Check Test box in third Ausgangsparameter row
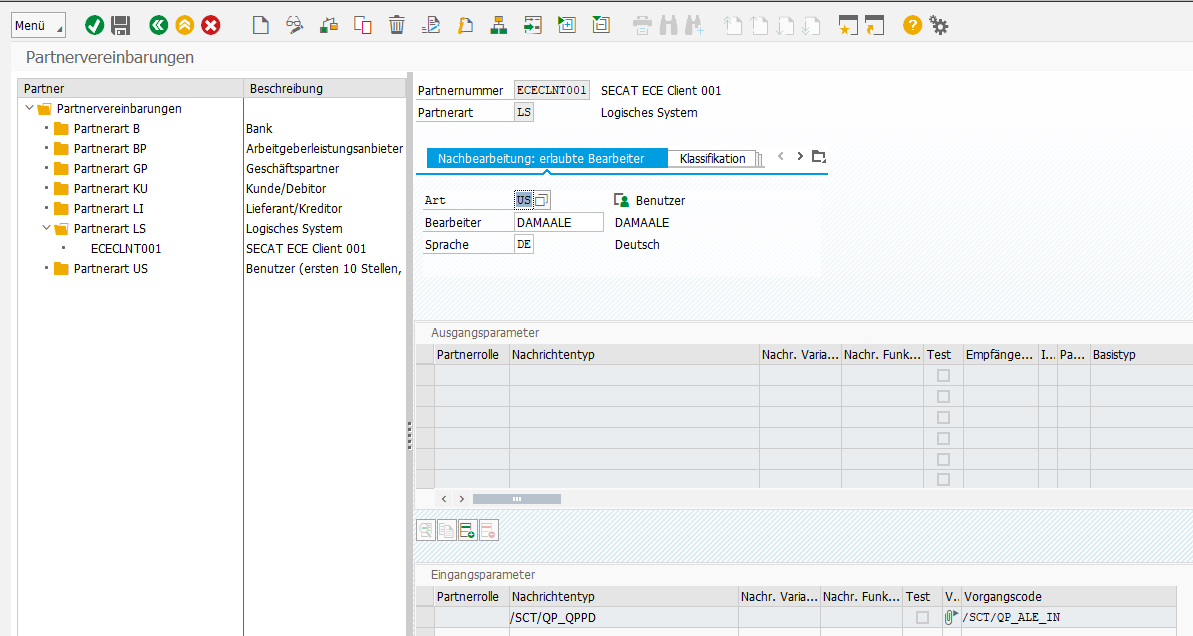The image size is (1193, 636). tap(943, 418)
